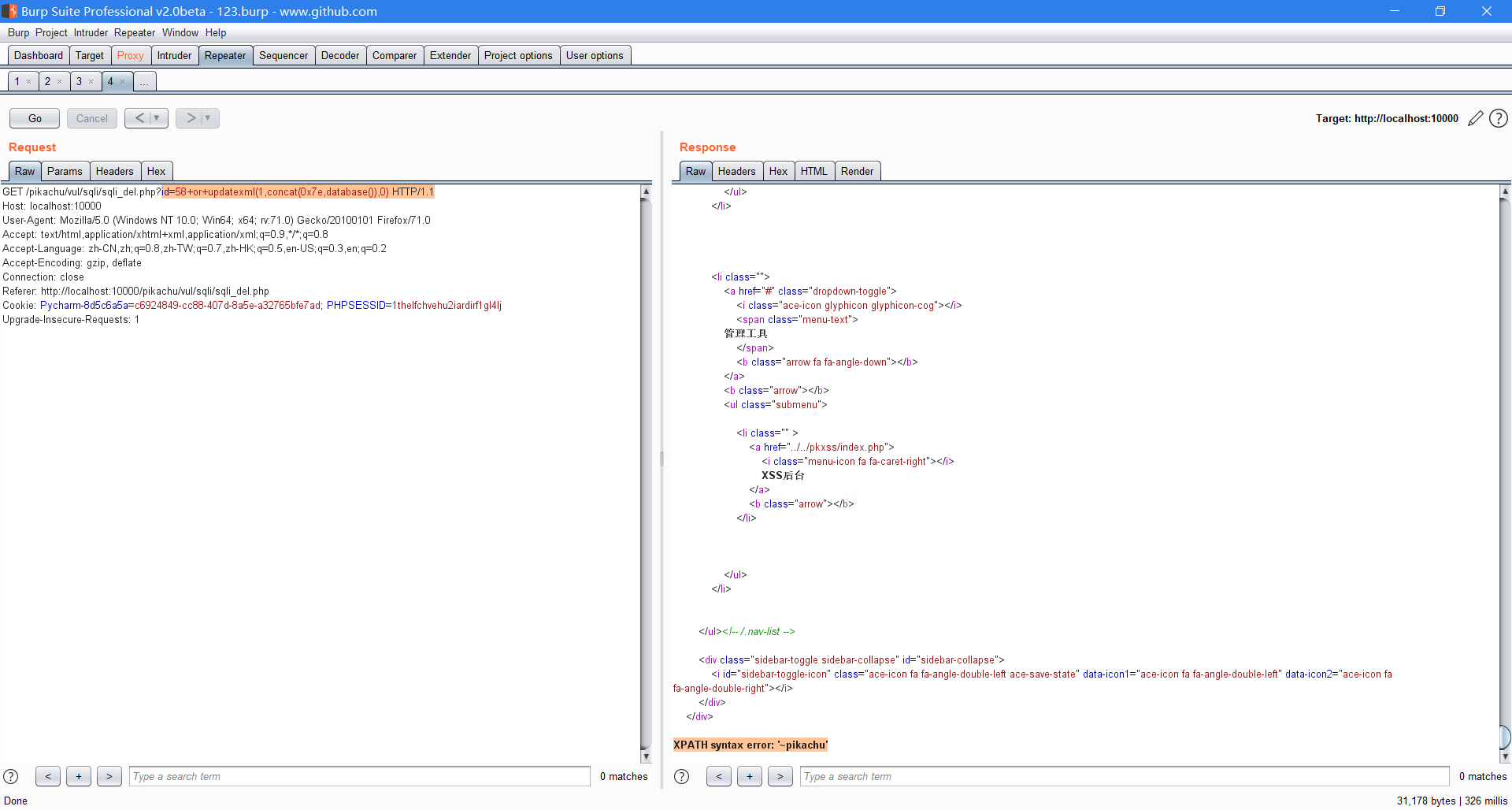Open the Help menu

point(216,32)
